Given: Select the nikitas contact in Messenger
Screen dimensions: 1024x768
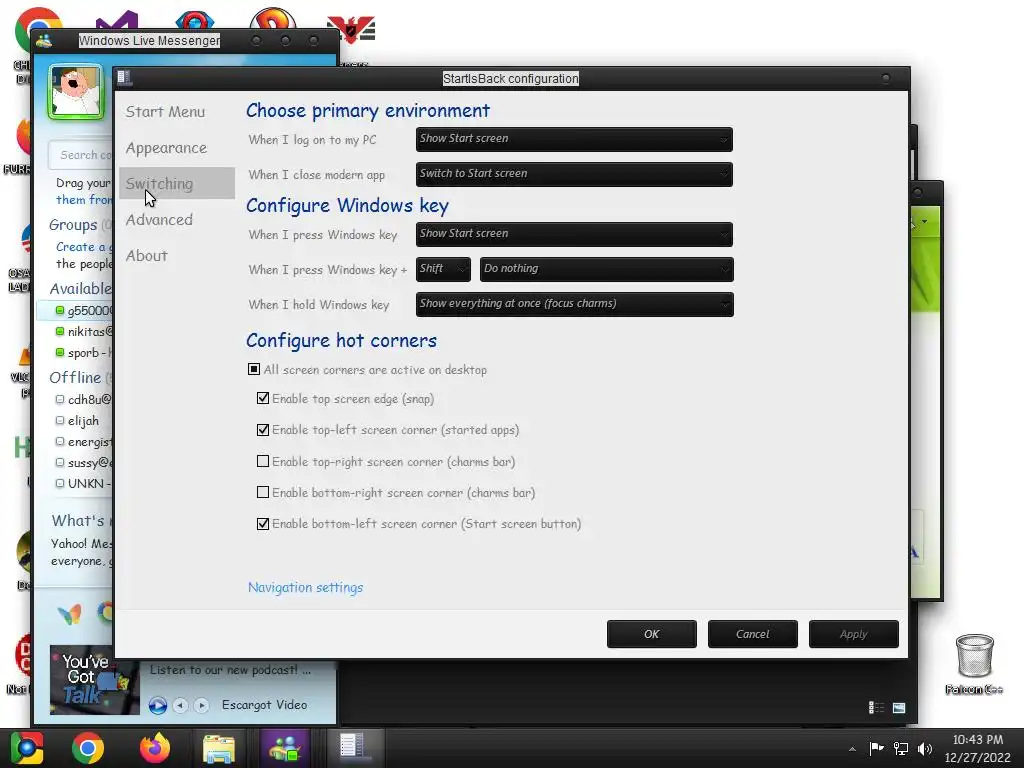Looking at the screenshot, I should (x=84, y=332).
